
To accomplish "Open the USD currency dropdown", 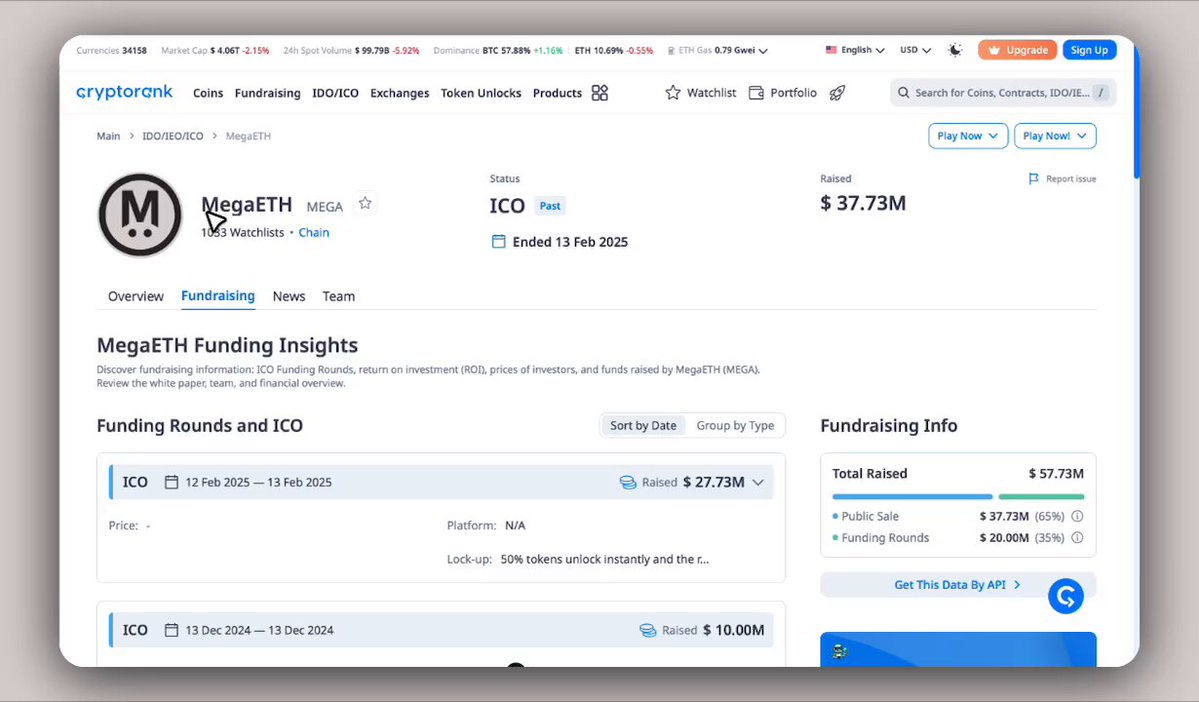I will (915, 50).
